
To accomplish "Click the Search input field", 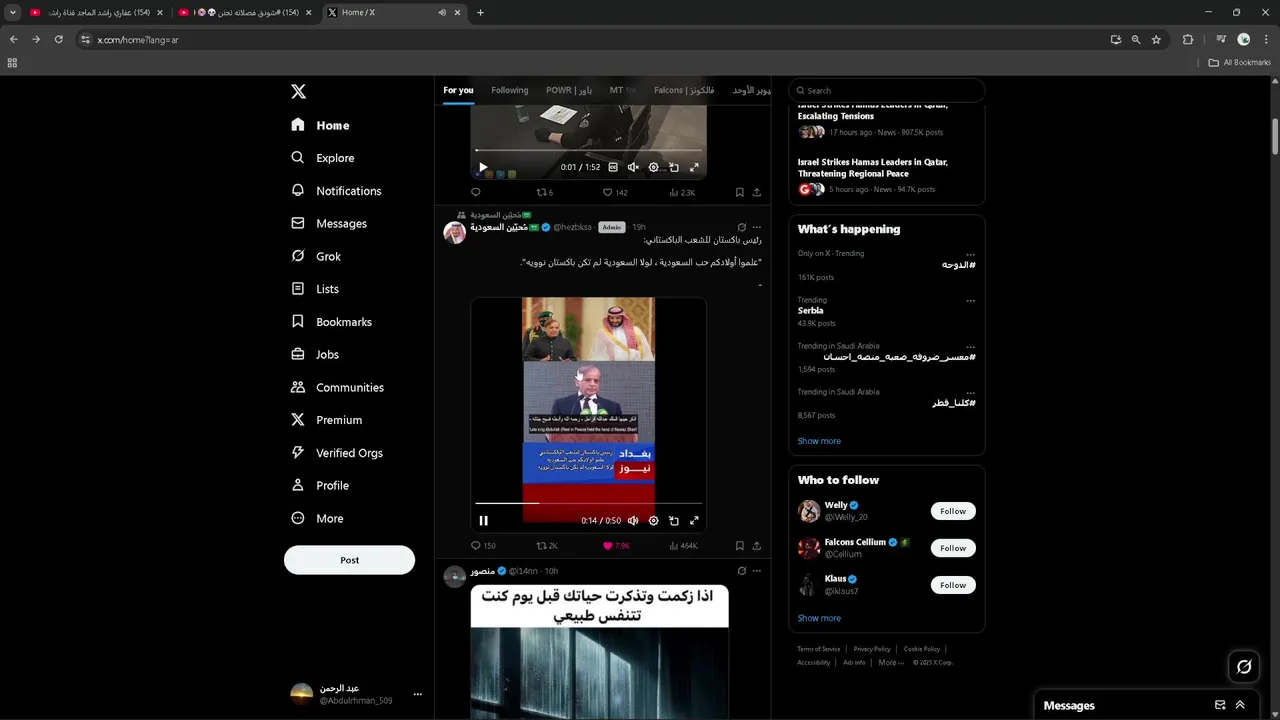I will click(x=886, y=90).
